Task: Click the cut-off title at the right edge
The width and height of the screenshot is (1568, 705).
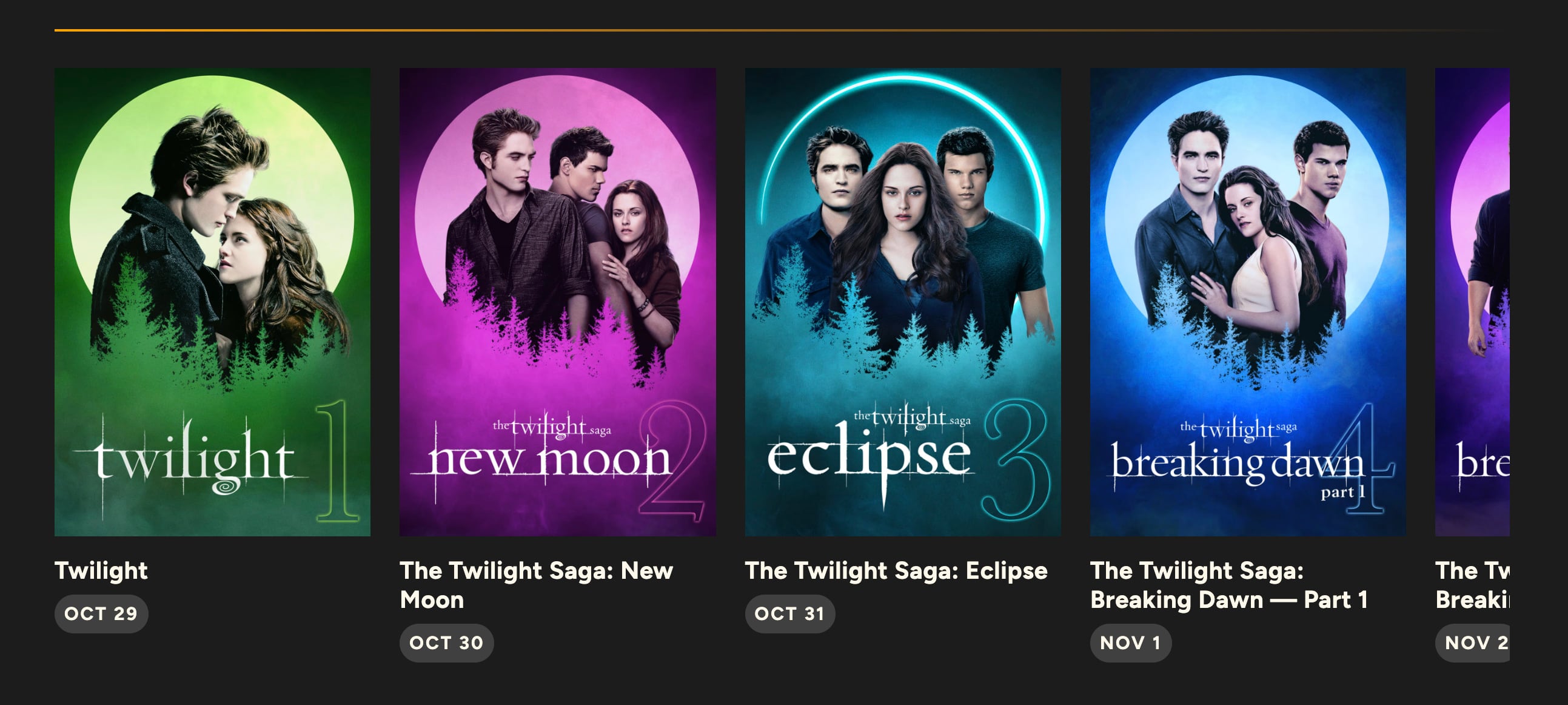Action: tap(1472, 585)
